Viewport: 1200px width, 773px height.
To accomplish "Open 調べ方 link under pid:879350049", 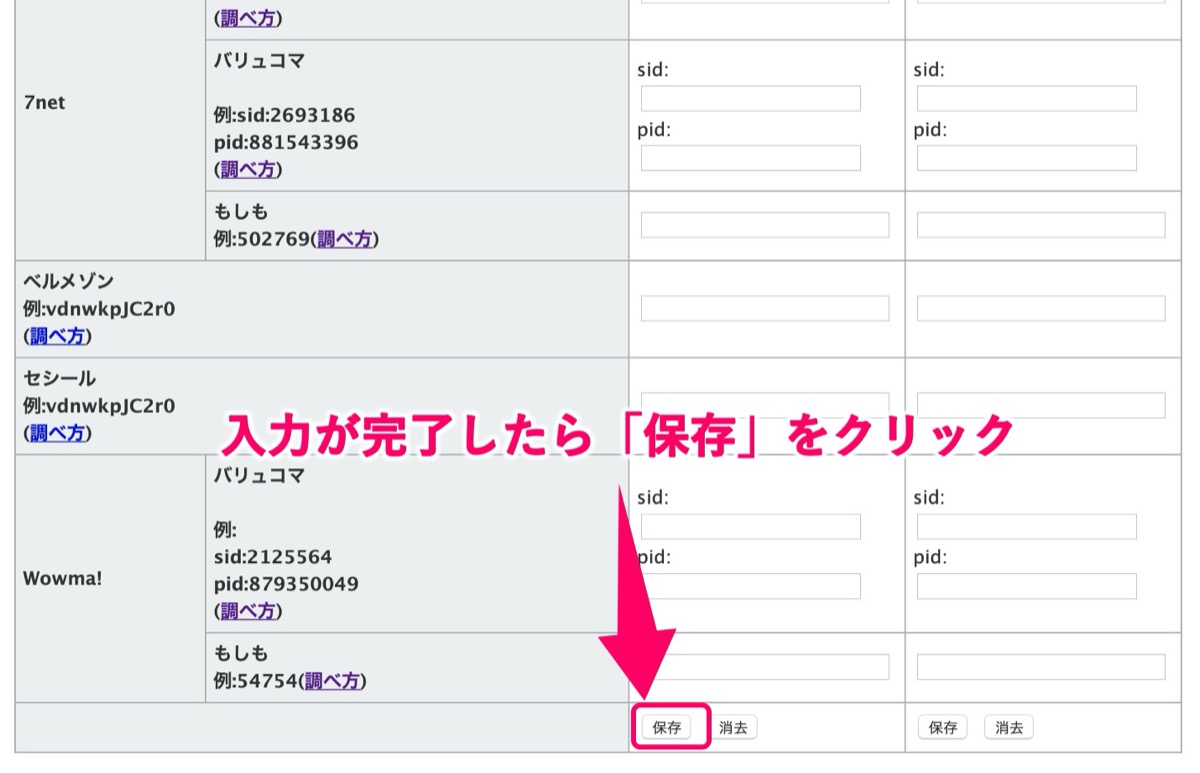I will tap(248, 610).
